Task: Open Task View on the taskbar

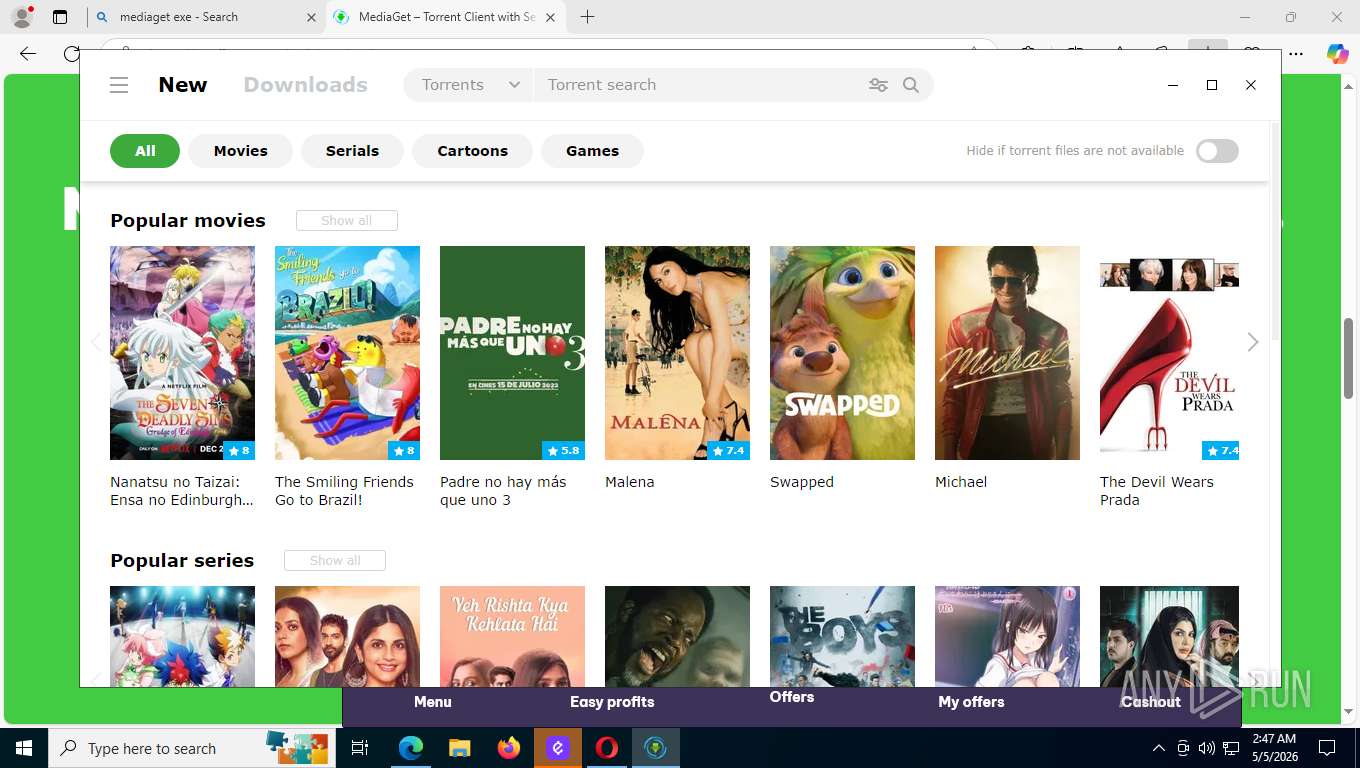Action: coord(361,748)
